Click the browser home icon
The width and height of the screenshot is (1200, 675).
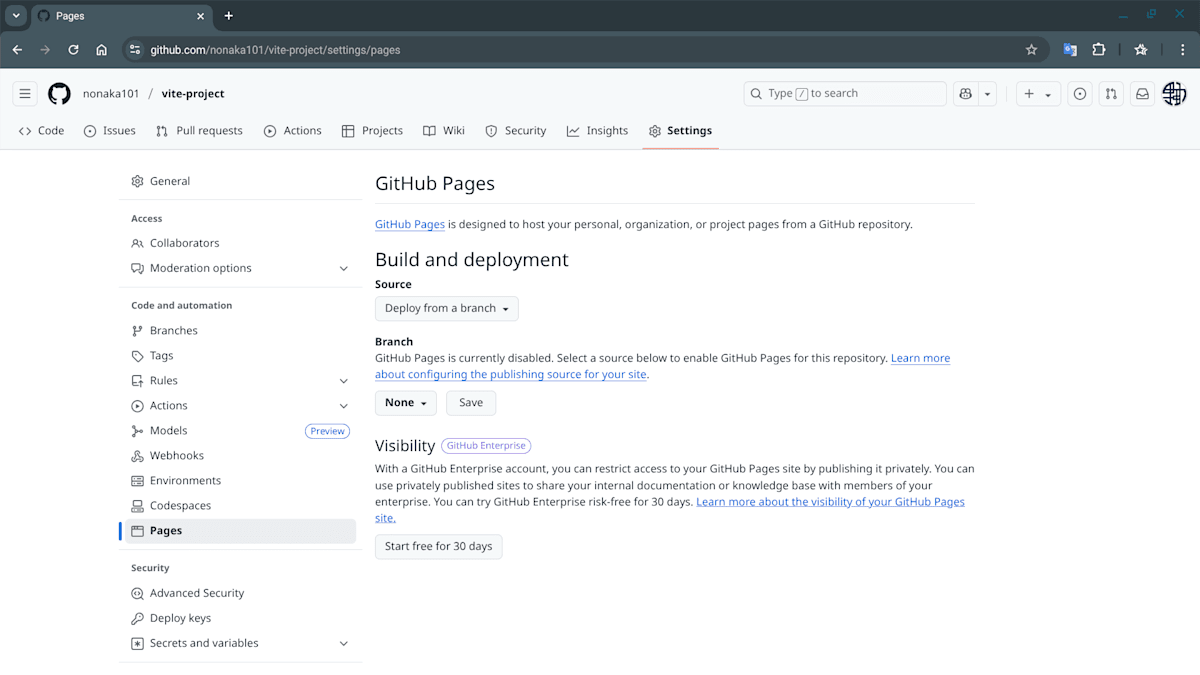tap(101, 50)
